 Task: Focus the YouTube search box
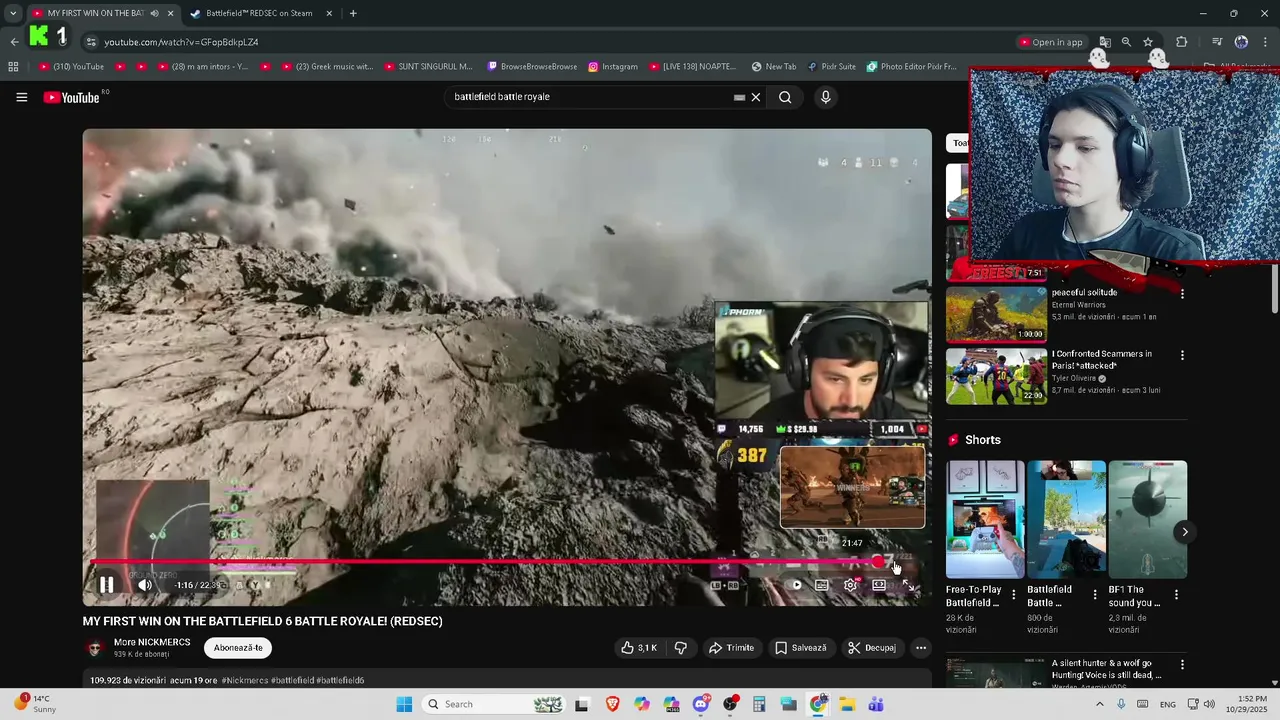[x=590, y=97]
